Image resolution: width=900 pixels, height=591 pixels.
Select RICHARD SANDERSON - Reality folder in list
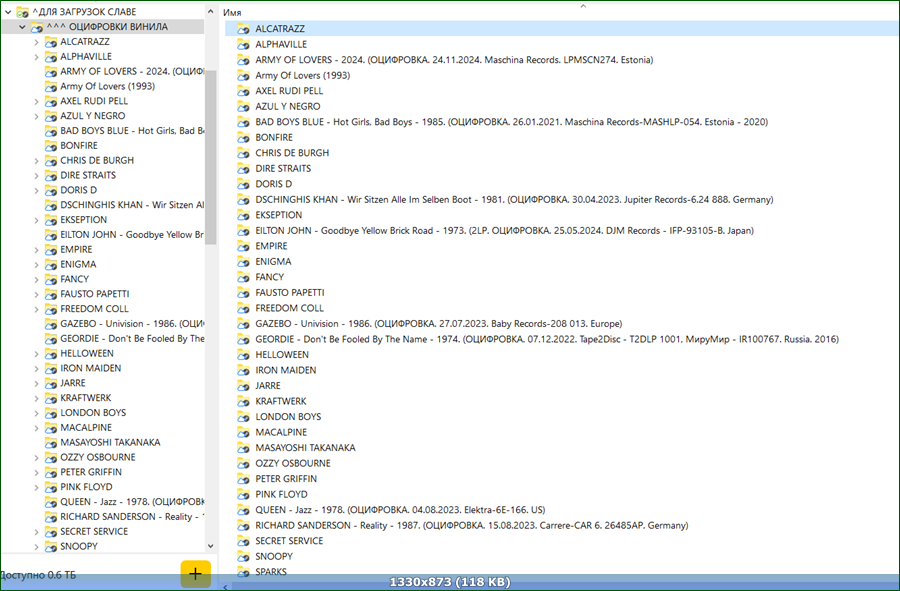pyautogui.click(x=472, y=525)
